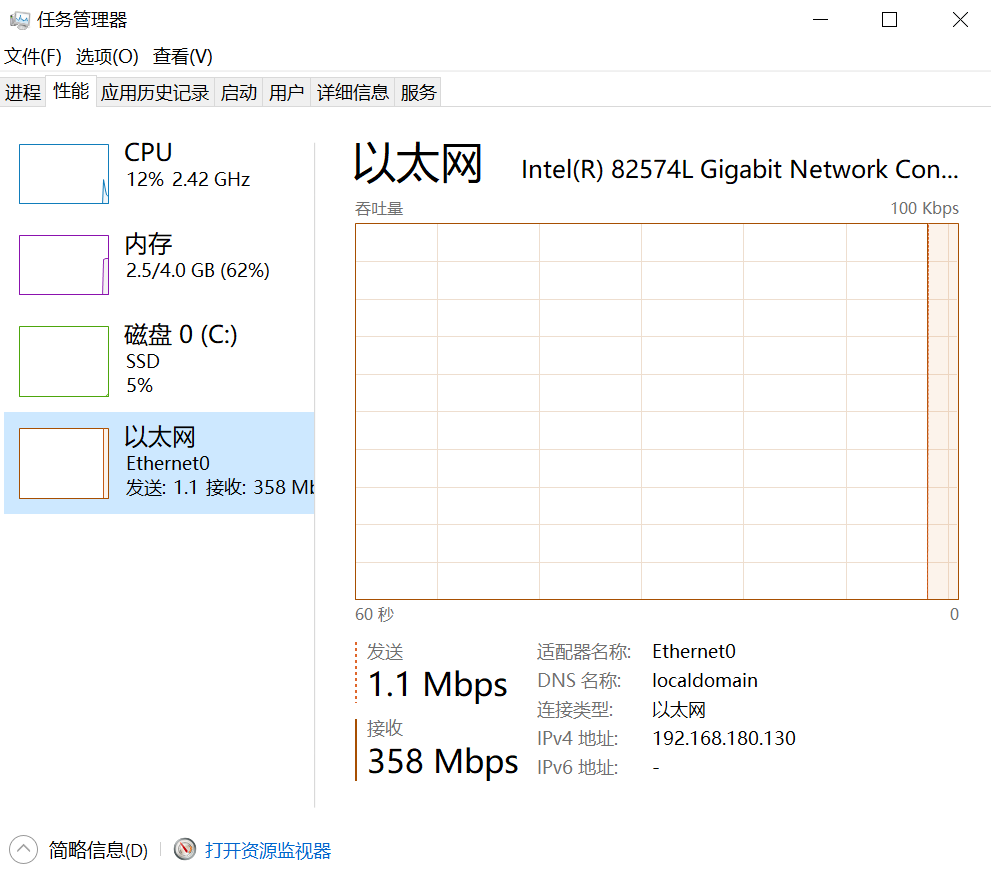
Task: Open the 选项(O) menu
Action: tap(107, 56)
